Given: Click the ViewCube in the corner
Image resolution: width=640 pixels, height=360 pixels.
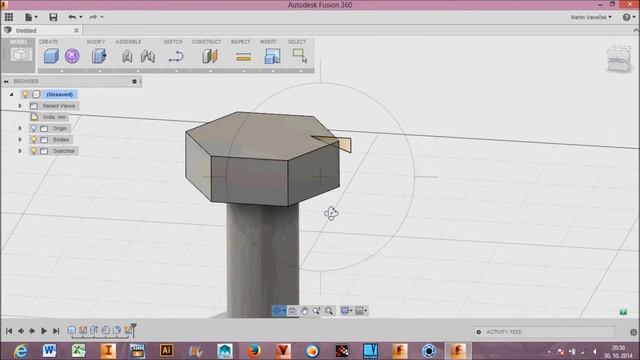Looking at the screenshot, I should tap(619, 60).
